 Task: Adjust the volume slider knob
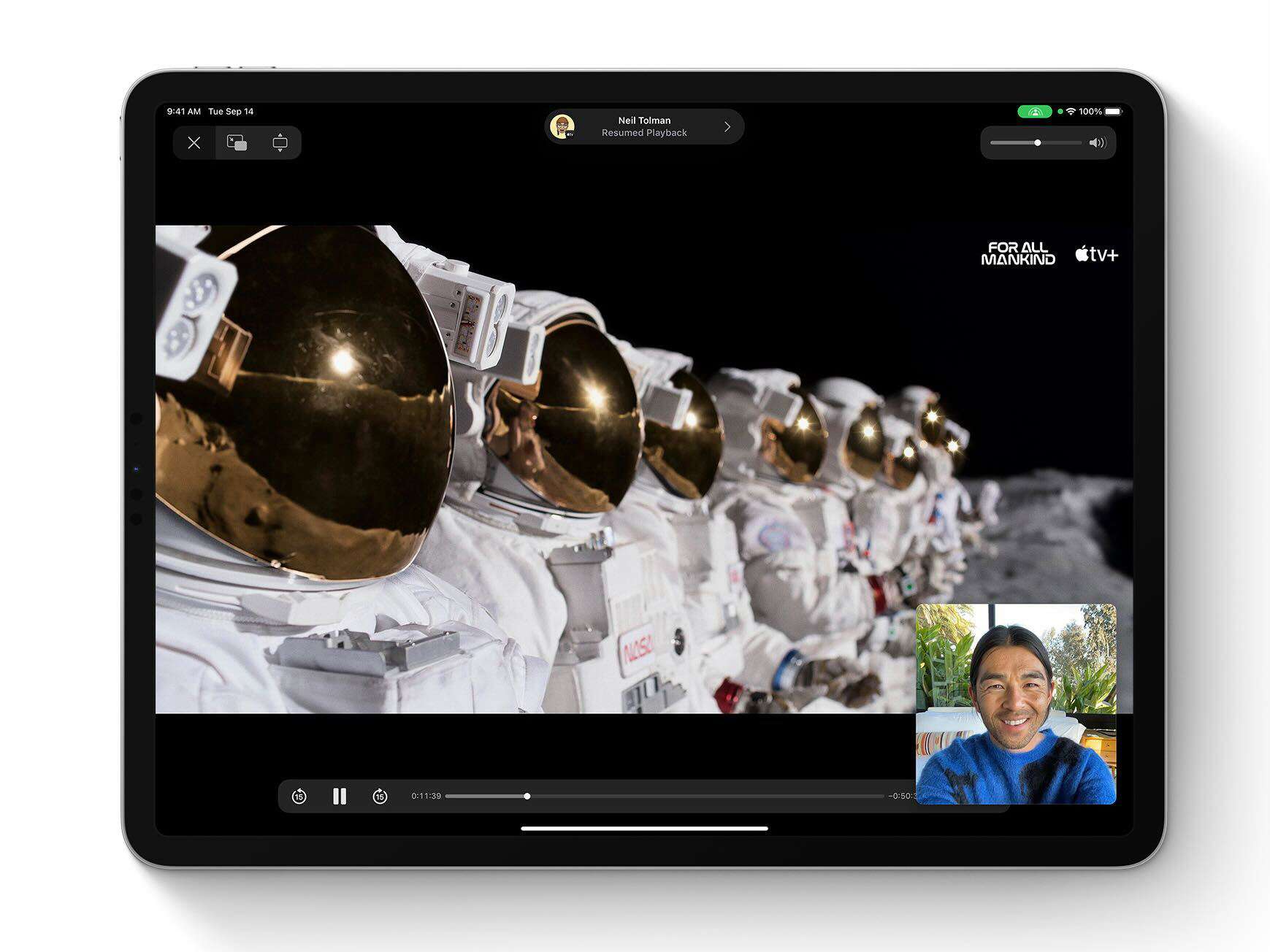tap(1037, 142)
